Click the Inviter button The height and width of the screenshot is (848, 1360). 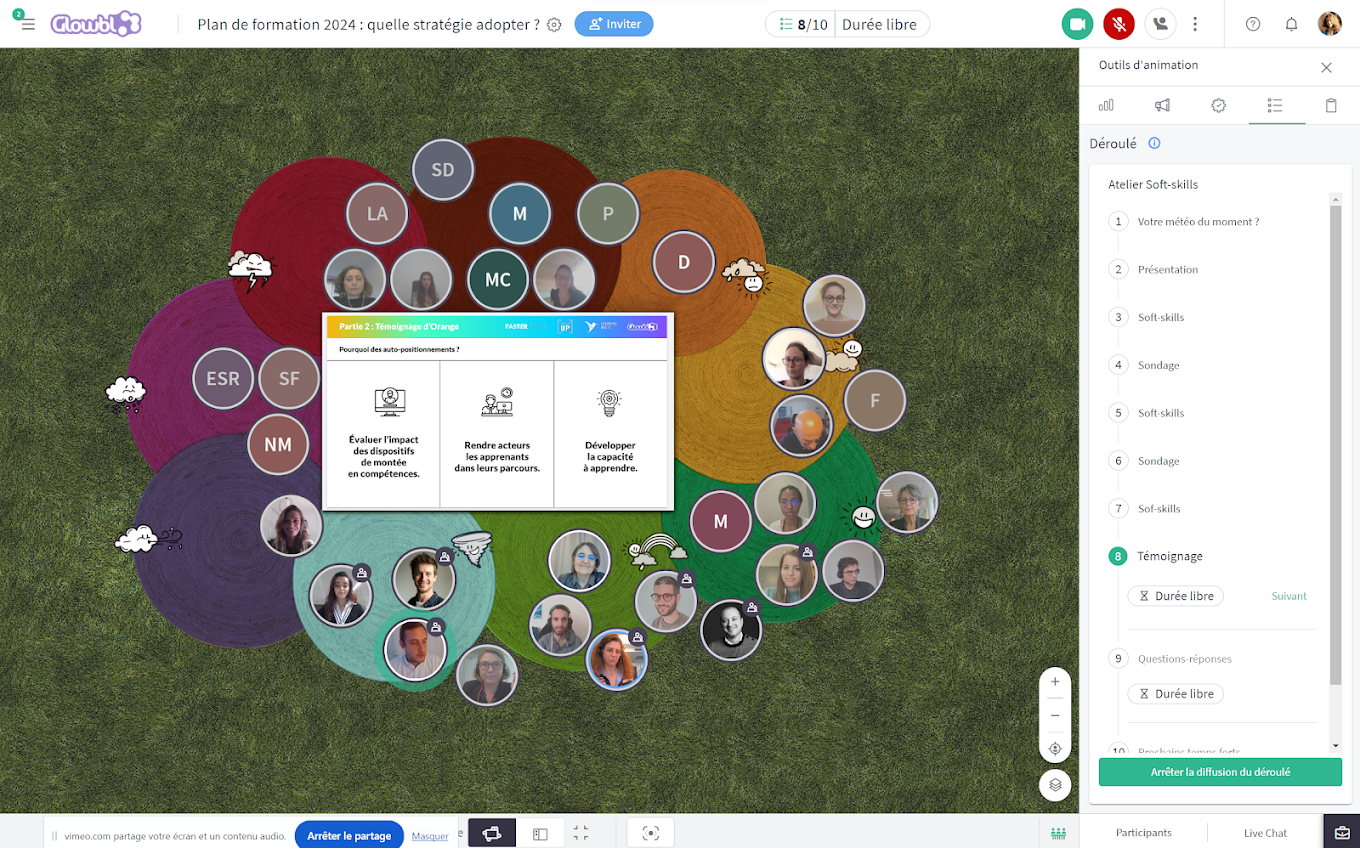[x=614, y=24]
